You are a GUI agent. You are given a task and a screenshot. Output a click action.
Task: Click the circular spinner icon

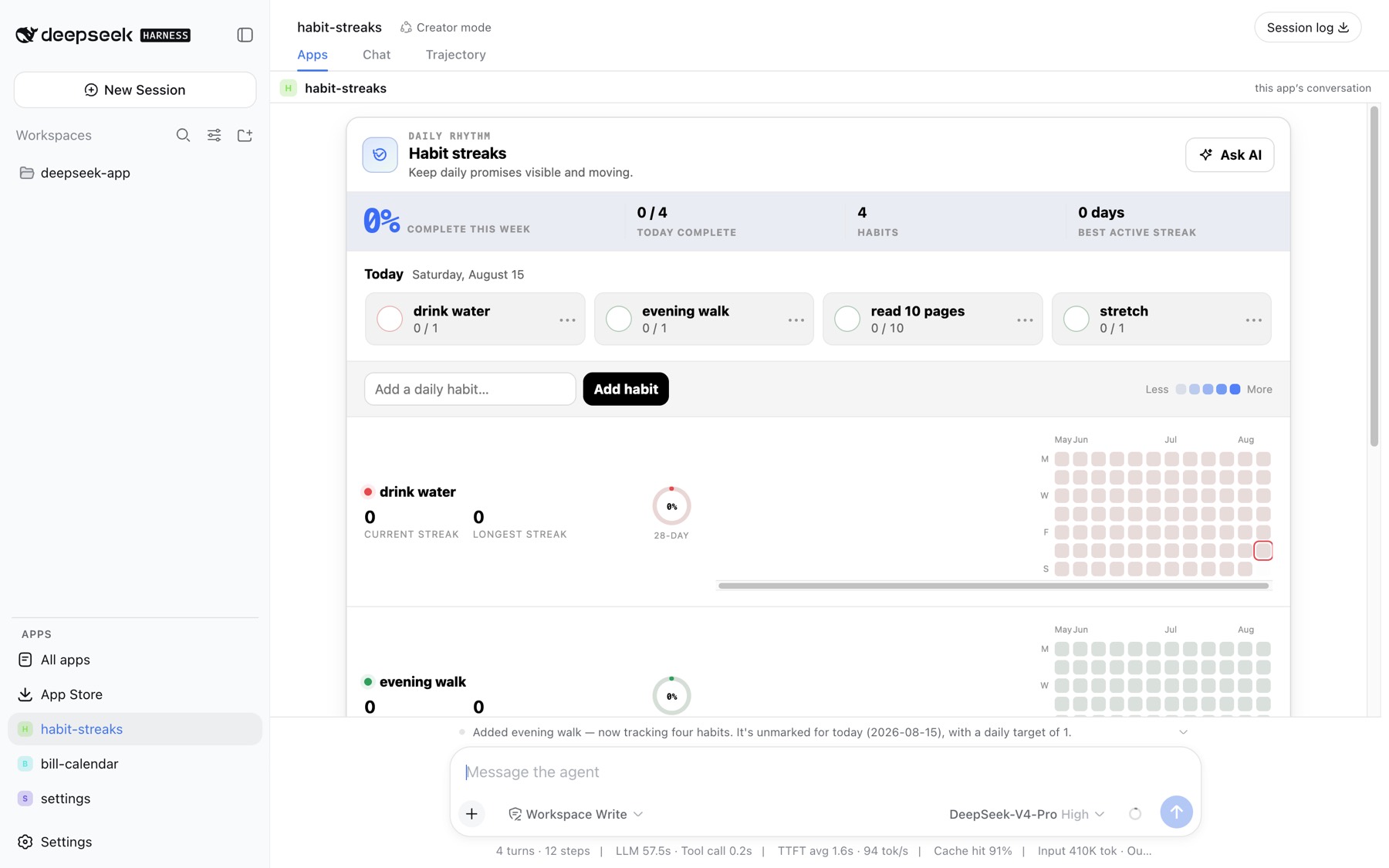click(x=1135, y=813)
